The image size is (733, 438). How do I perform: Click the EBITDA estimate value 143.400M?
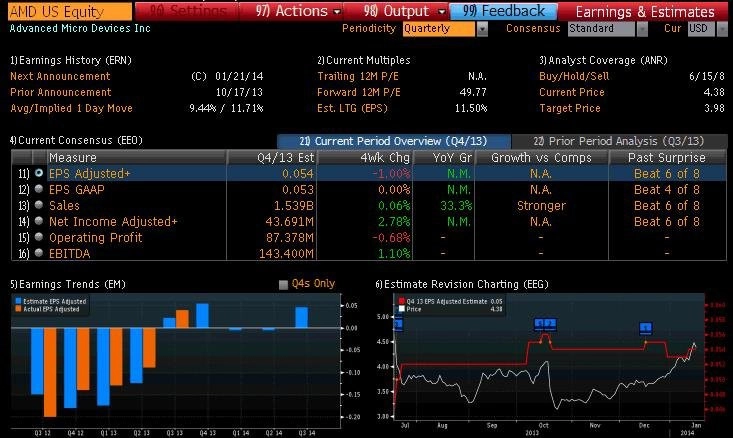(x=286, y=253)
